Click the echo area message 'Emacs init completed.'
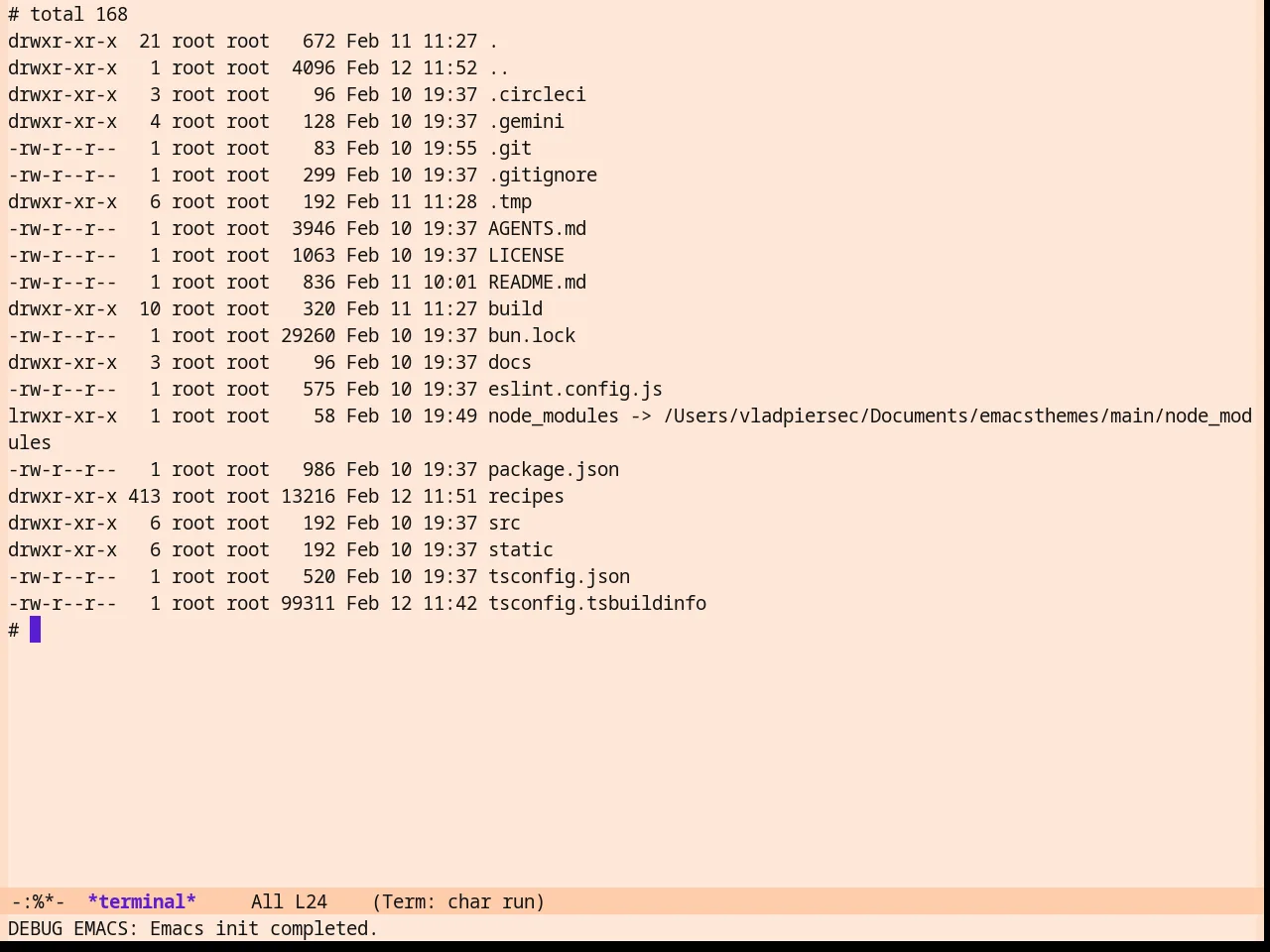The height and width of the screenshot is (952, 1270). (x=264, y=929)
